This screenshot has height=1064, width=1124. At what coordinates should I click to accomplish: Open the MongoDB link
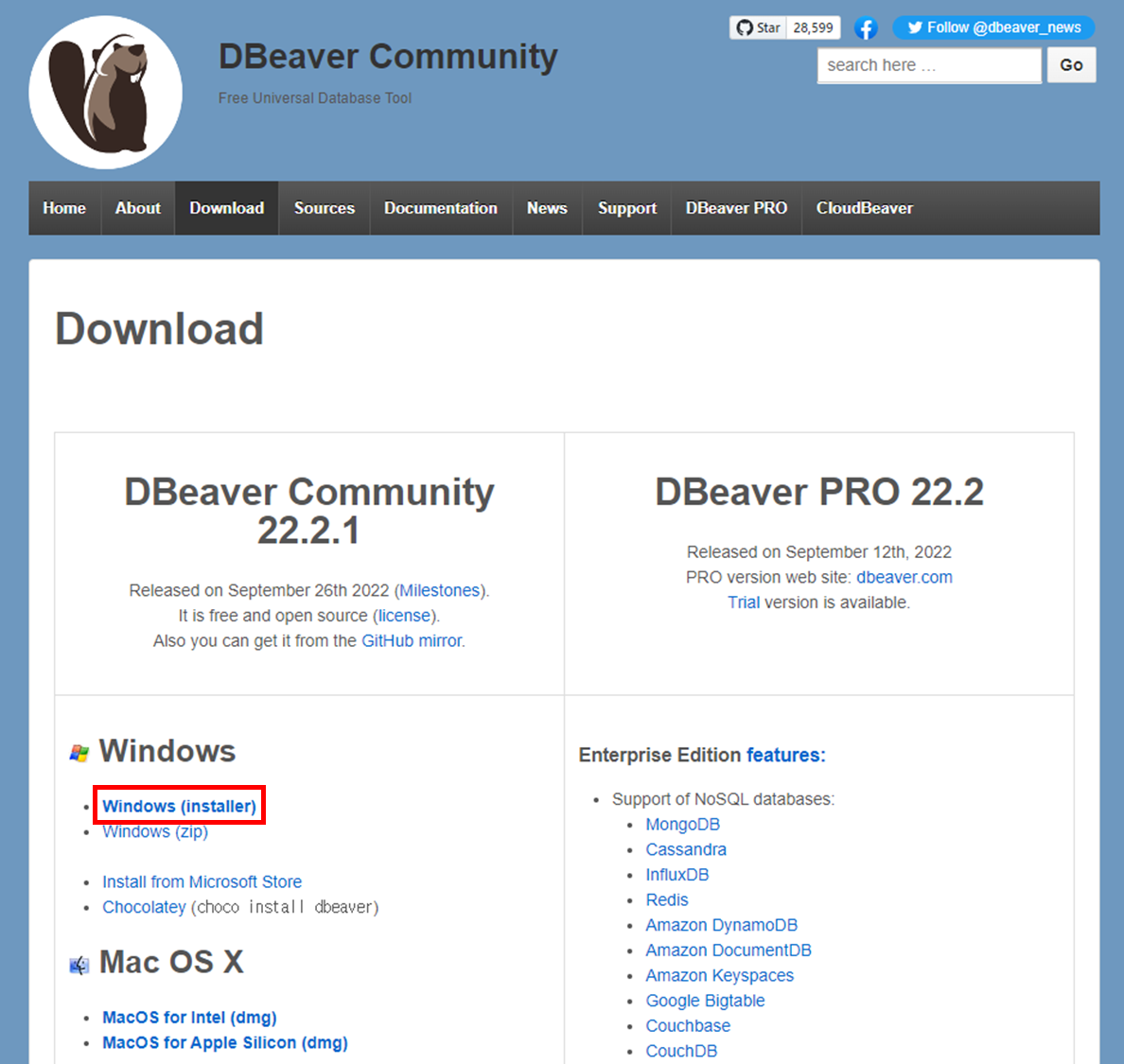coord(682,825)
